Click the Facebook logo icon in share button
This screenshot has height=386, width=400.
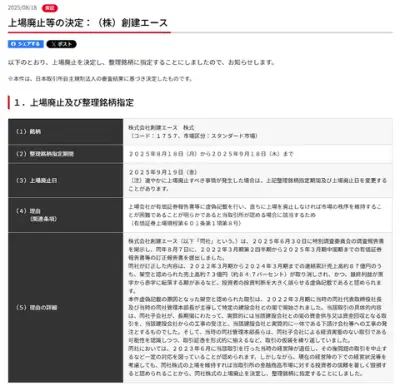[x=14, y=44]
